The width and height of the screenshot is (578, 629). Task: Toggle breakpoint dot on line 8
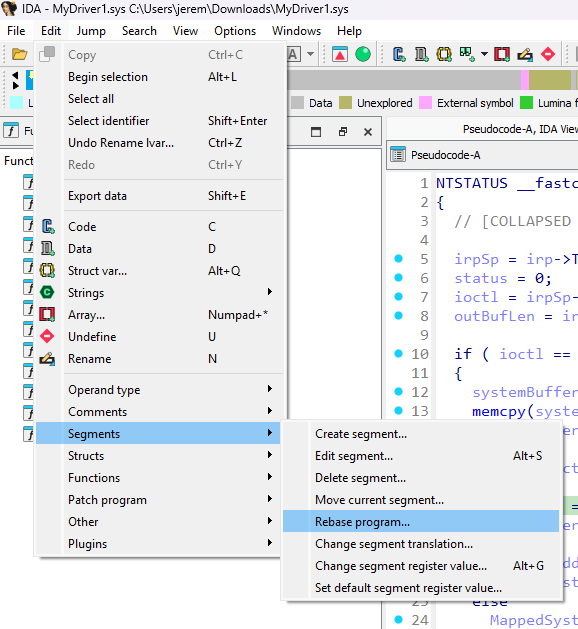pos(398,316)
